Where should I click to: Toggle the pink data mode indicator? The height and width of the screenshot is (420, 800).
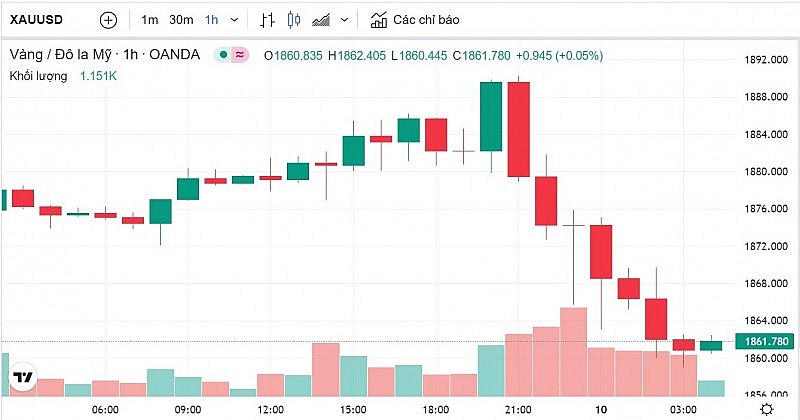click(x=240, y=54)
